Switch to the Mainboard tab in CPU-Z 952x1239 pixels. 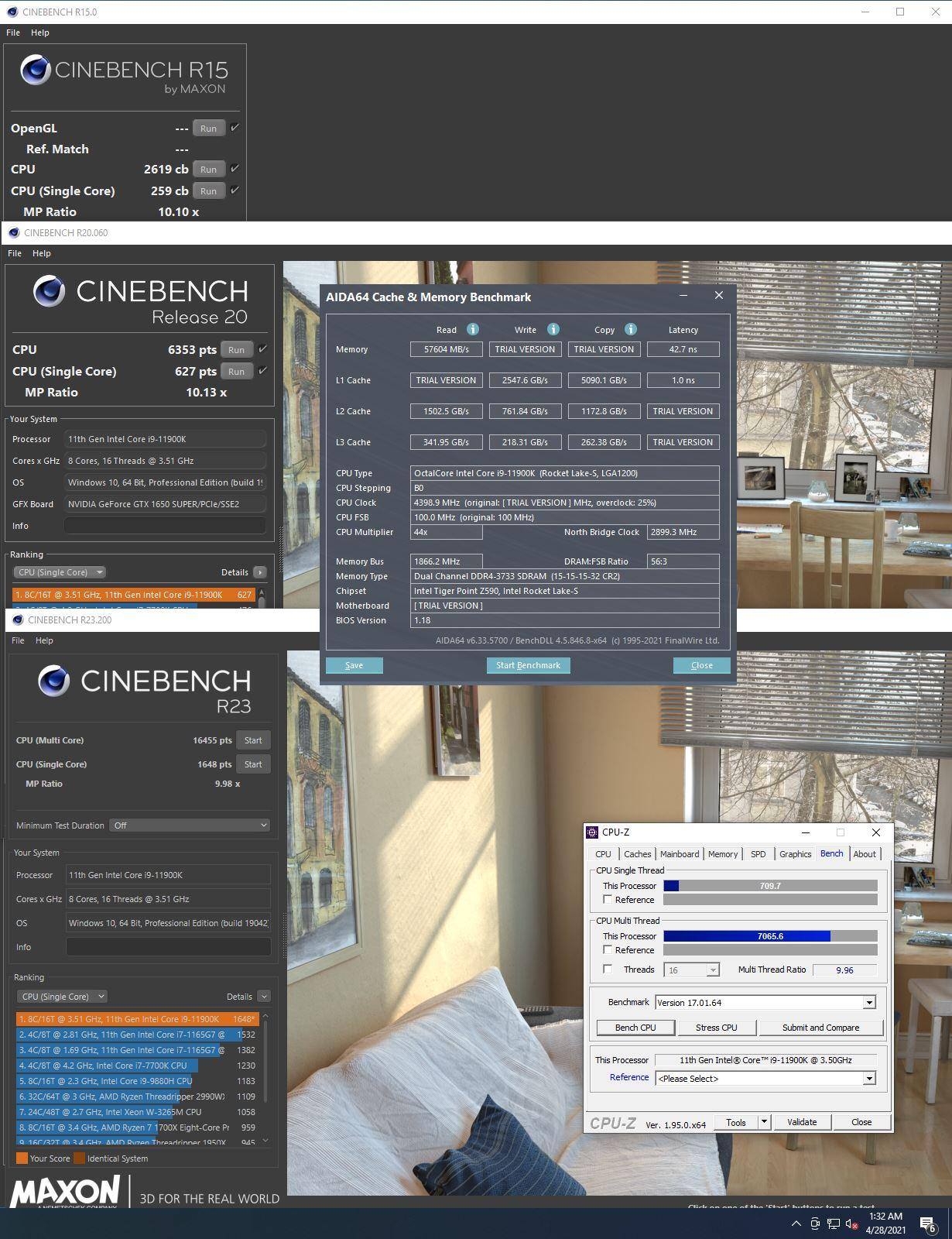[679, 854]
